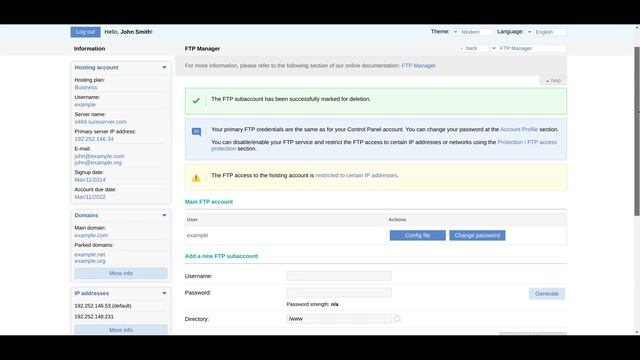
Task: Focus the Password input field
Action: coord(339,293)
